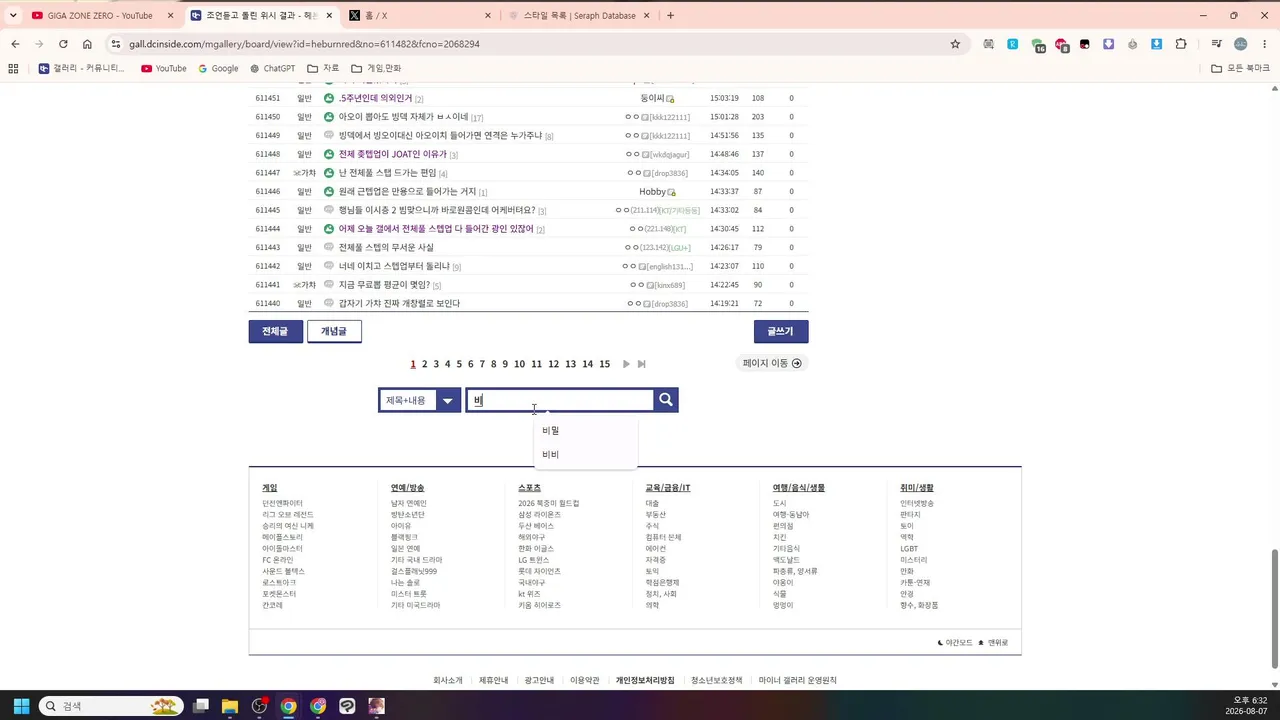Open the 개인정보처리방침 footer link
Viewport: 1280px width, 720px height.
[645, 680]
